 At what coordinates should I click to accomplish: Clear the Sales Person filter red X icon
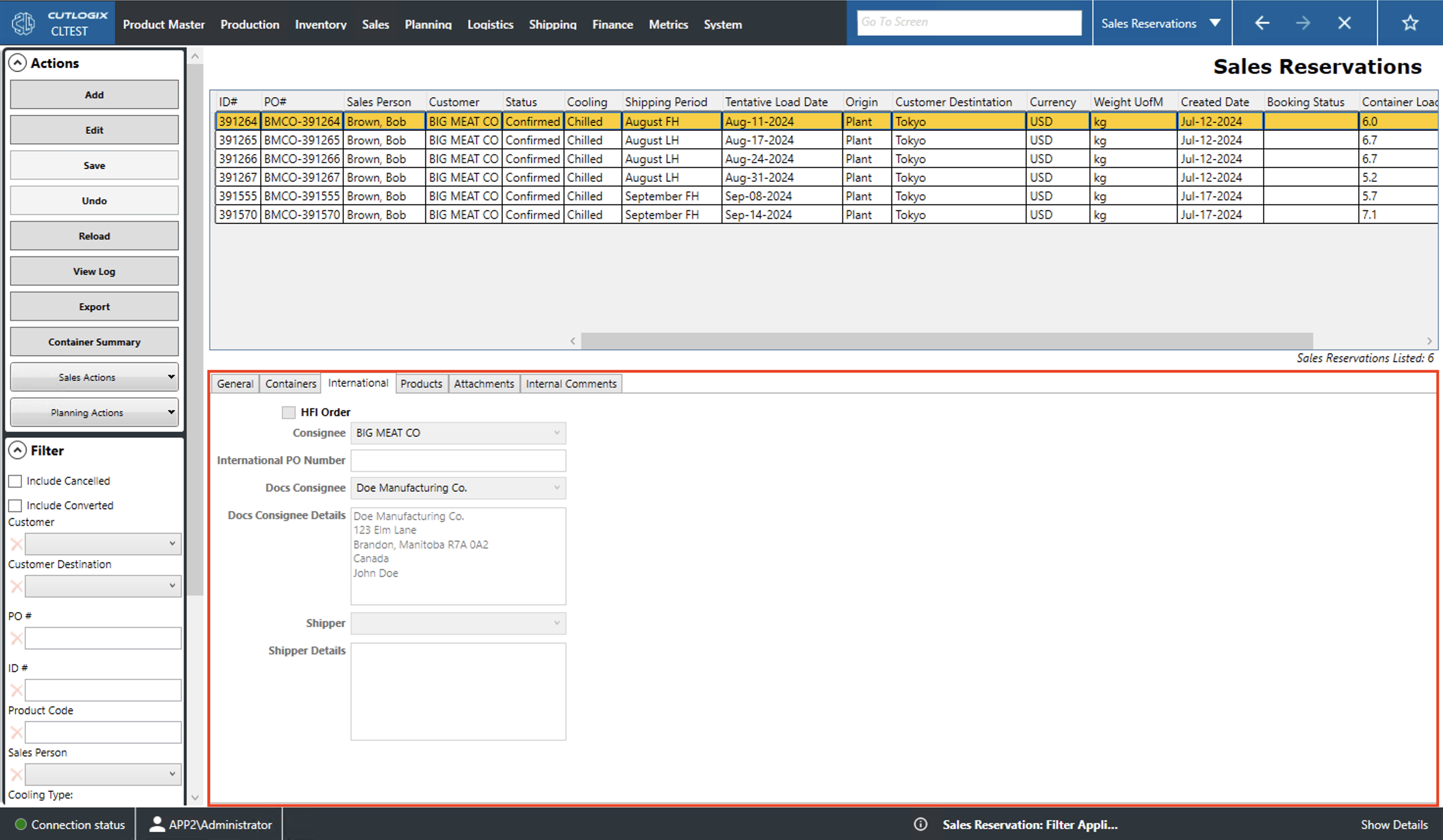pos(16,774)
